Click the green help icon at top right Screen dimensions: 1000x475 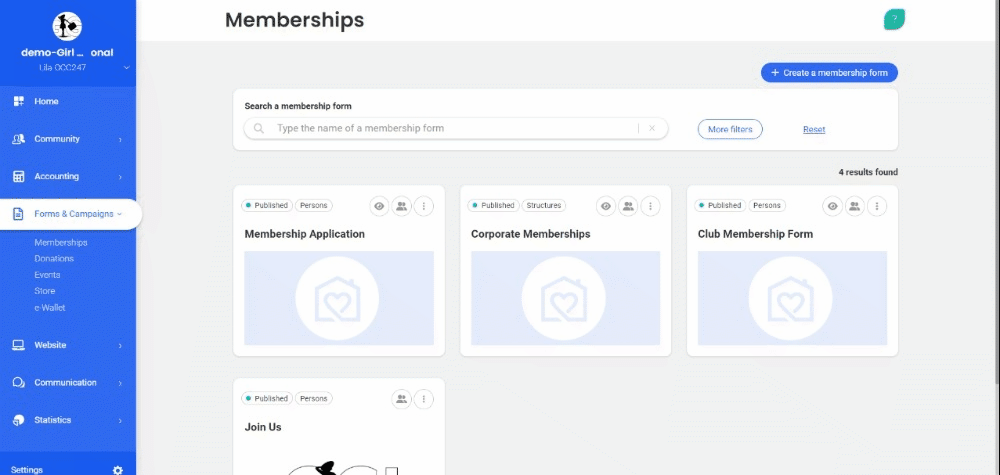click(x=894, y=19)
